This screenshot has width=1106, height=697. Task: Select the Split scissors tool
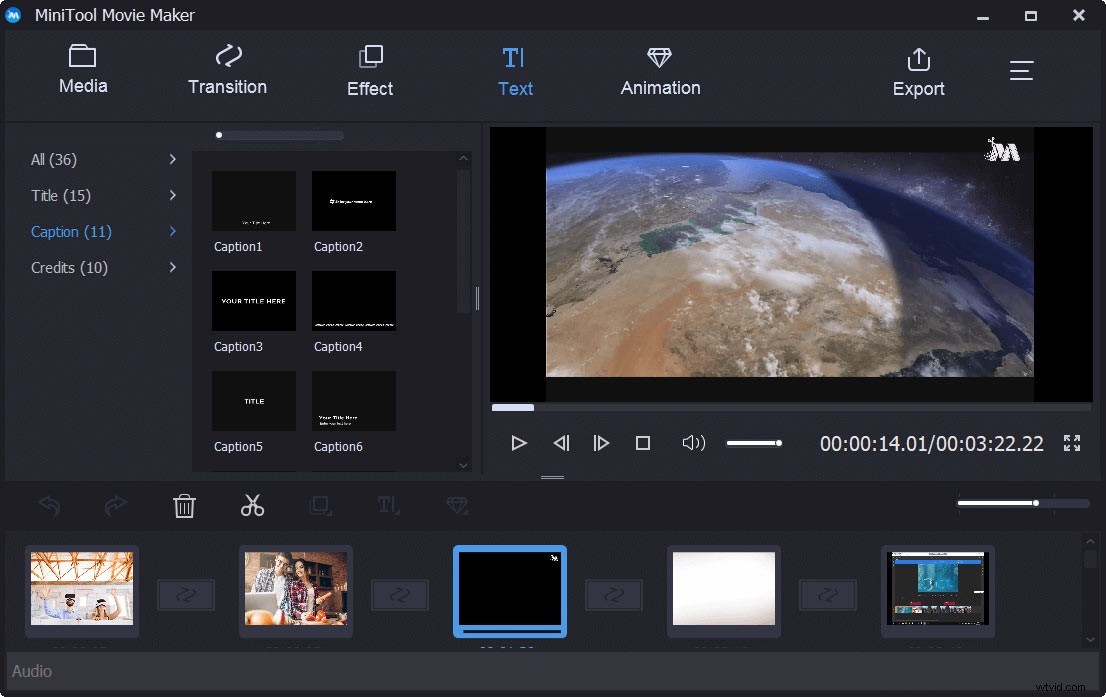(x=252, y=505)
